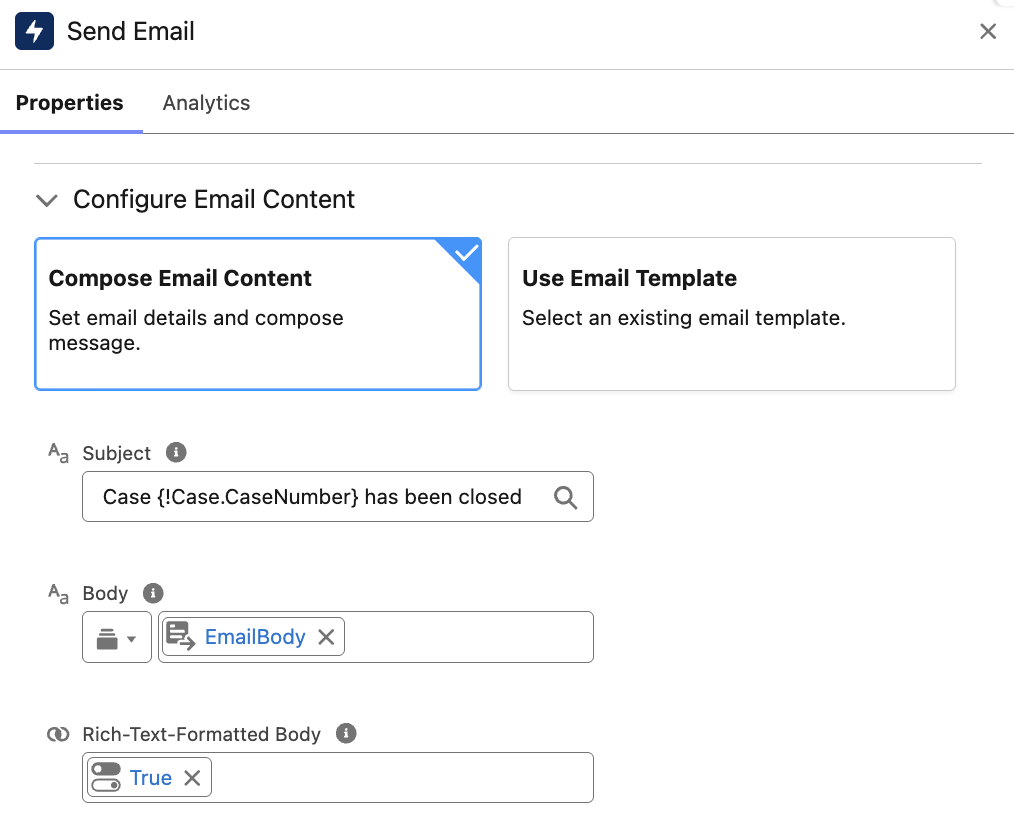Click the Body info tooltip icon
This screenshot has height=828, width=1014.
[152, 592]
